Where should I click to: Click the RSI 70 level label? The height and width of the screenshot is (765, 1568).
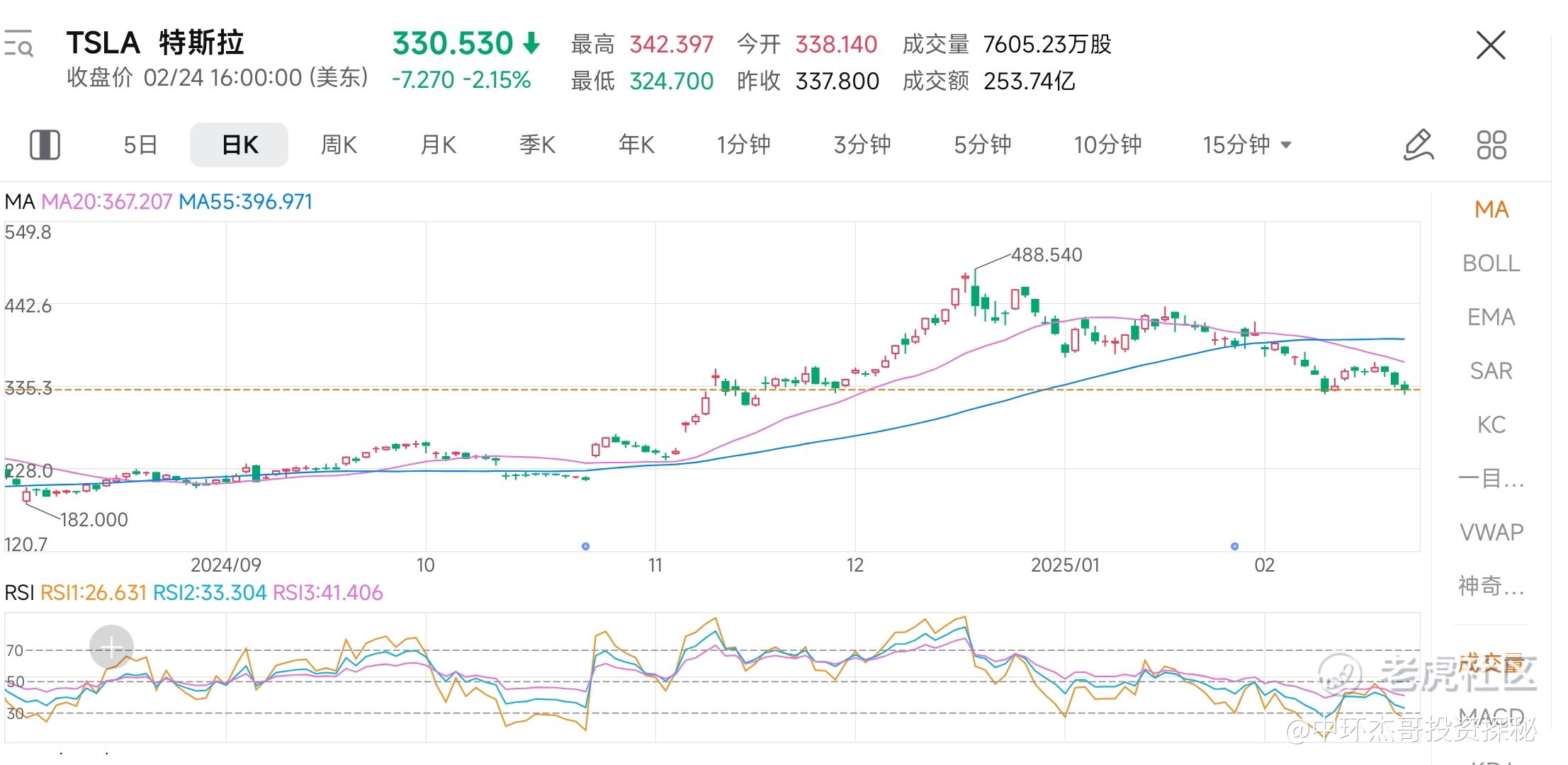tap(15, 650)
